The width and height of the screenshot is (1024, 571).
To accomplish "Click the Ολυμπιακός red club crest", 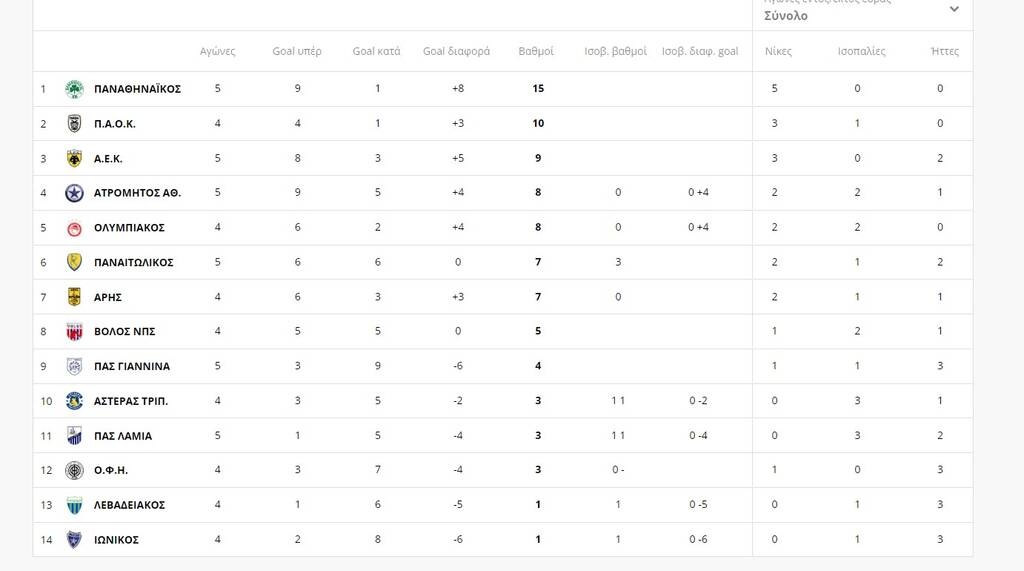I will [74, 227].
